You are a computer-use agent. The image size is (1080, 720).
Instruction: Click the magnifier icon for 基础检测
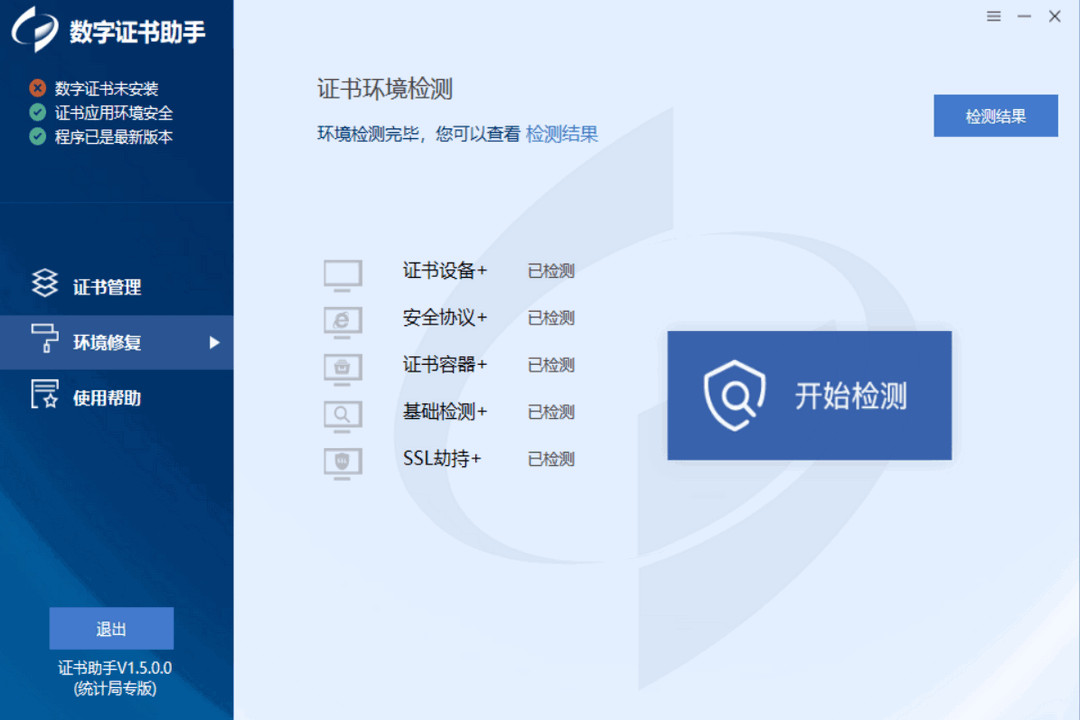[x=343, y=416]
